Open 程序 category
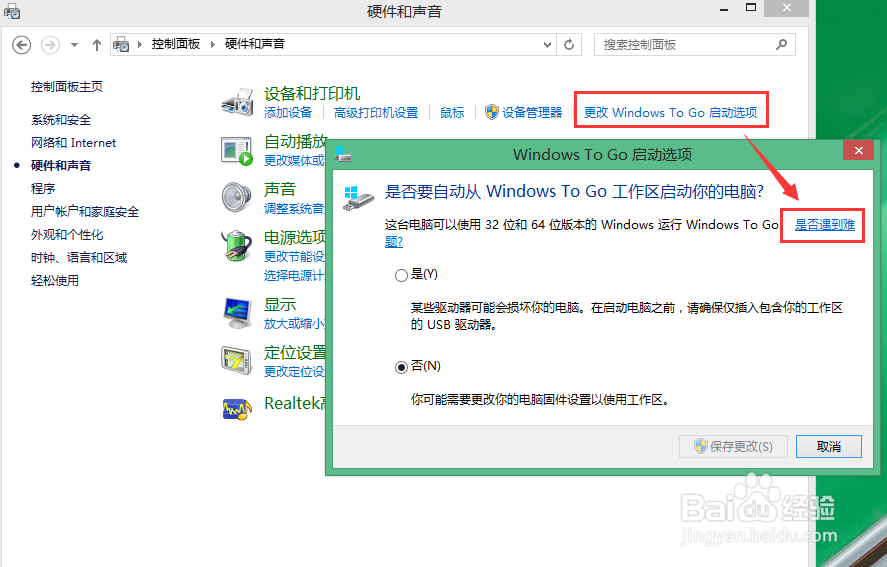The height and width of the screenshot is (567, 887). [x=43, y=188]
